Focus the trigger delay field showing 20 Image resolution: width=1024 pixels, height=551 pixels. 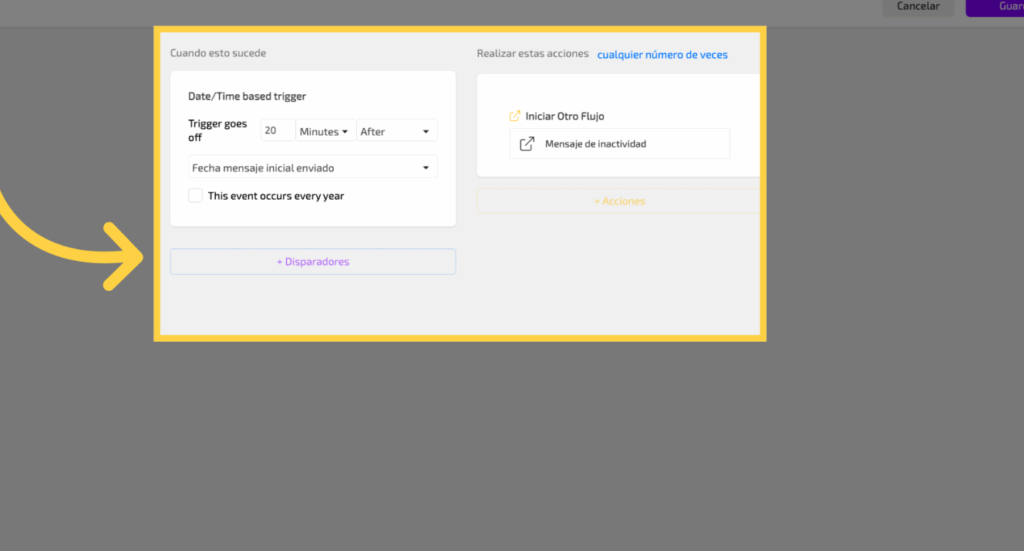tap(277, 131)
